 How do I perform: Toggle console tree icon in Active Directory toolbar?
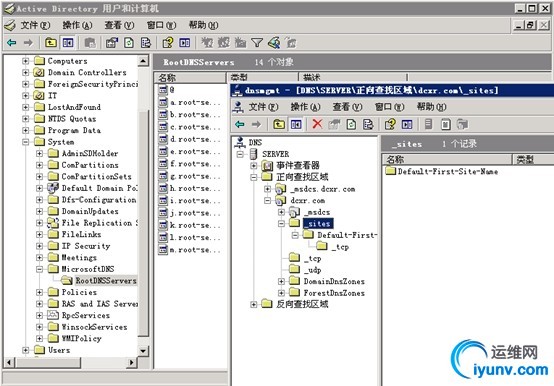click(68, 43)
